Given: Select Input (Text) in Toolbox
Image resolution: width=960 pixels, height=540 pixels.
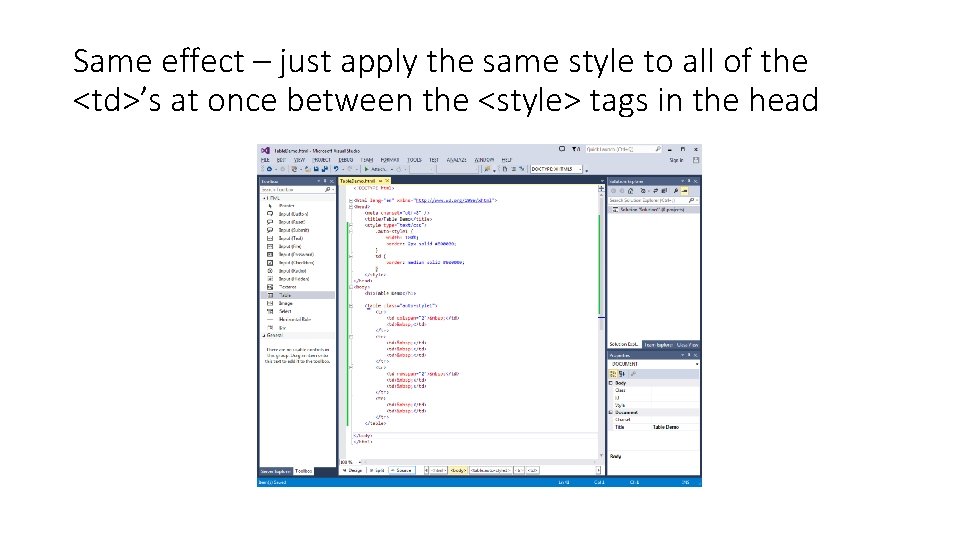Looking at the screenshot, I should (290, 238).
